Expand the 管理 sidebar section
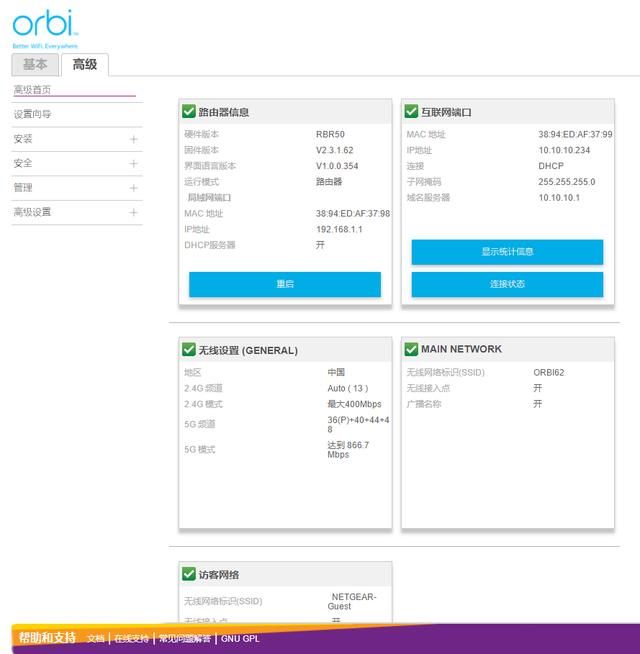The image size is (640, 654). (x=77, y=188)
